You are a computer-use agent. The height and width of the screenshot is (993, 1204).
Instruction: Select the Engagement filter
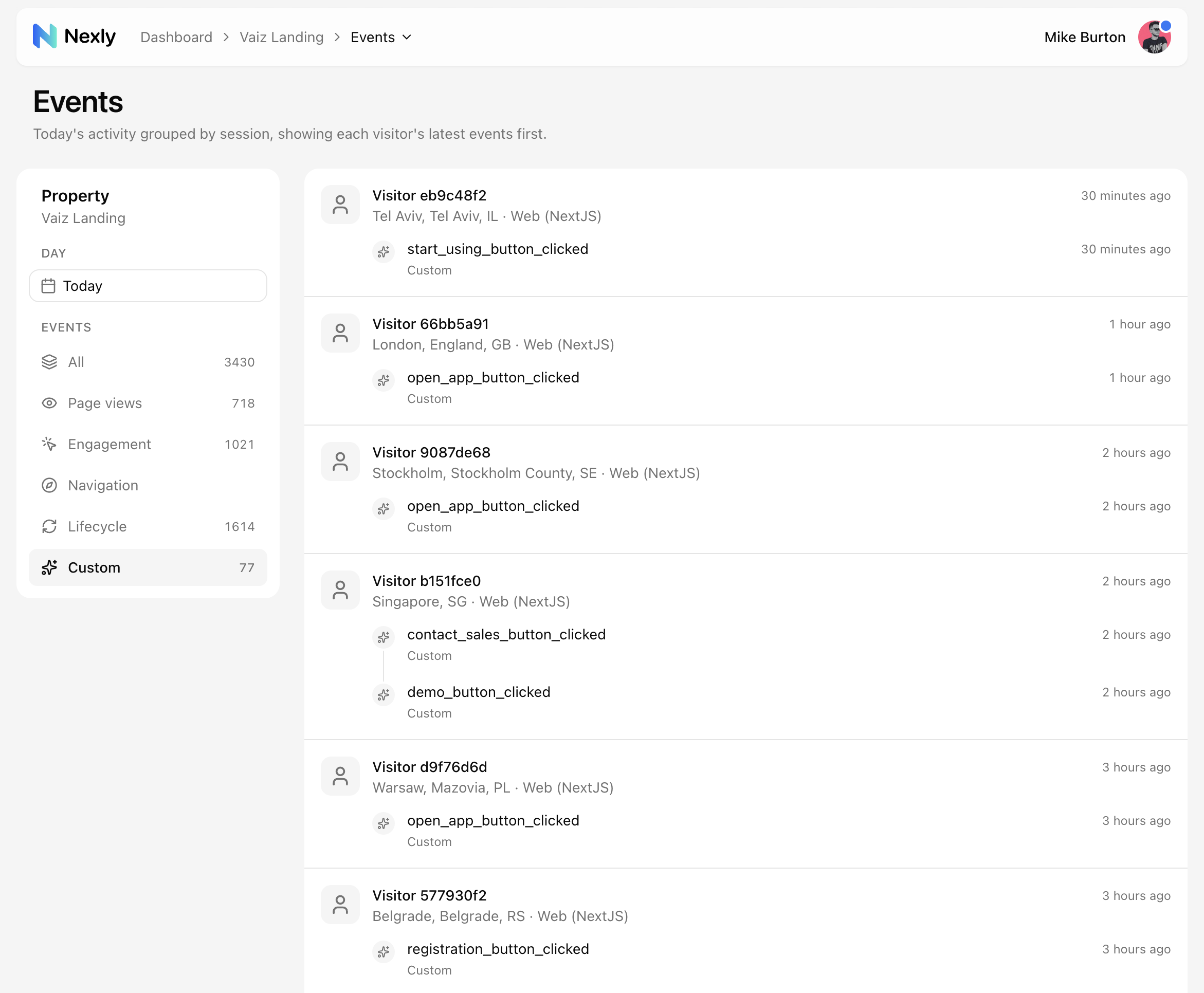[x=148, y=445]
